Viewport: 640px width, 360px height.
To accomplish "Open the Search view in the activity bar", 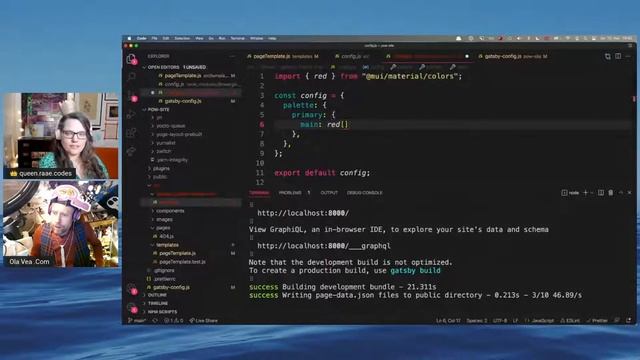I will point(131,76).
